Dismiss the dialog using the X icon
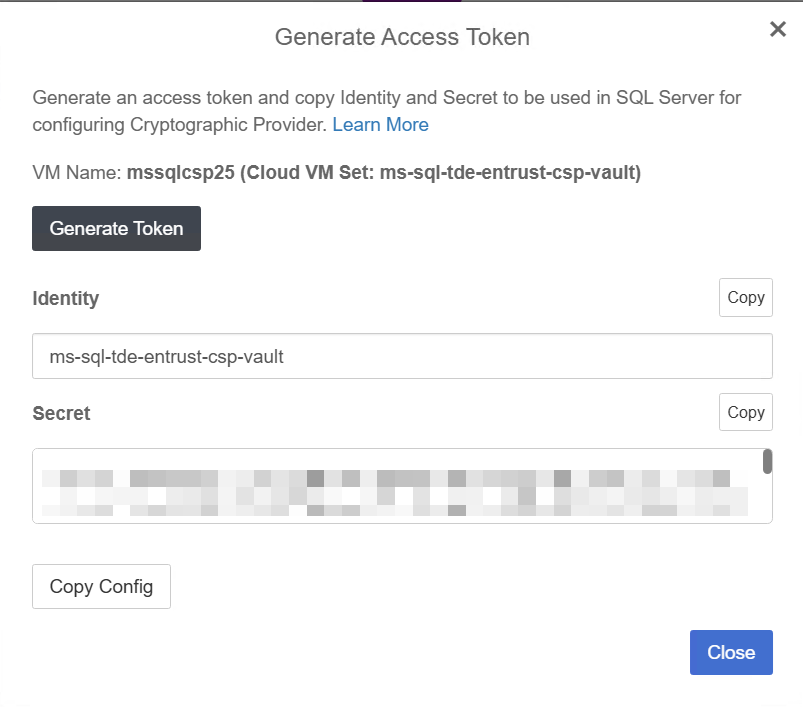The height and width of the screenshot is (707, 803). 778,29
